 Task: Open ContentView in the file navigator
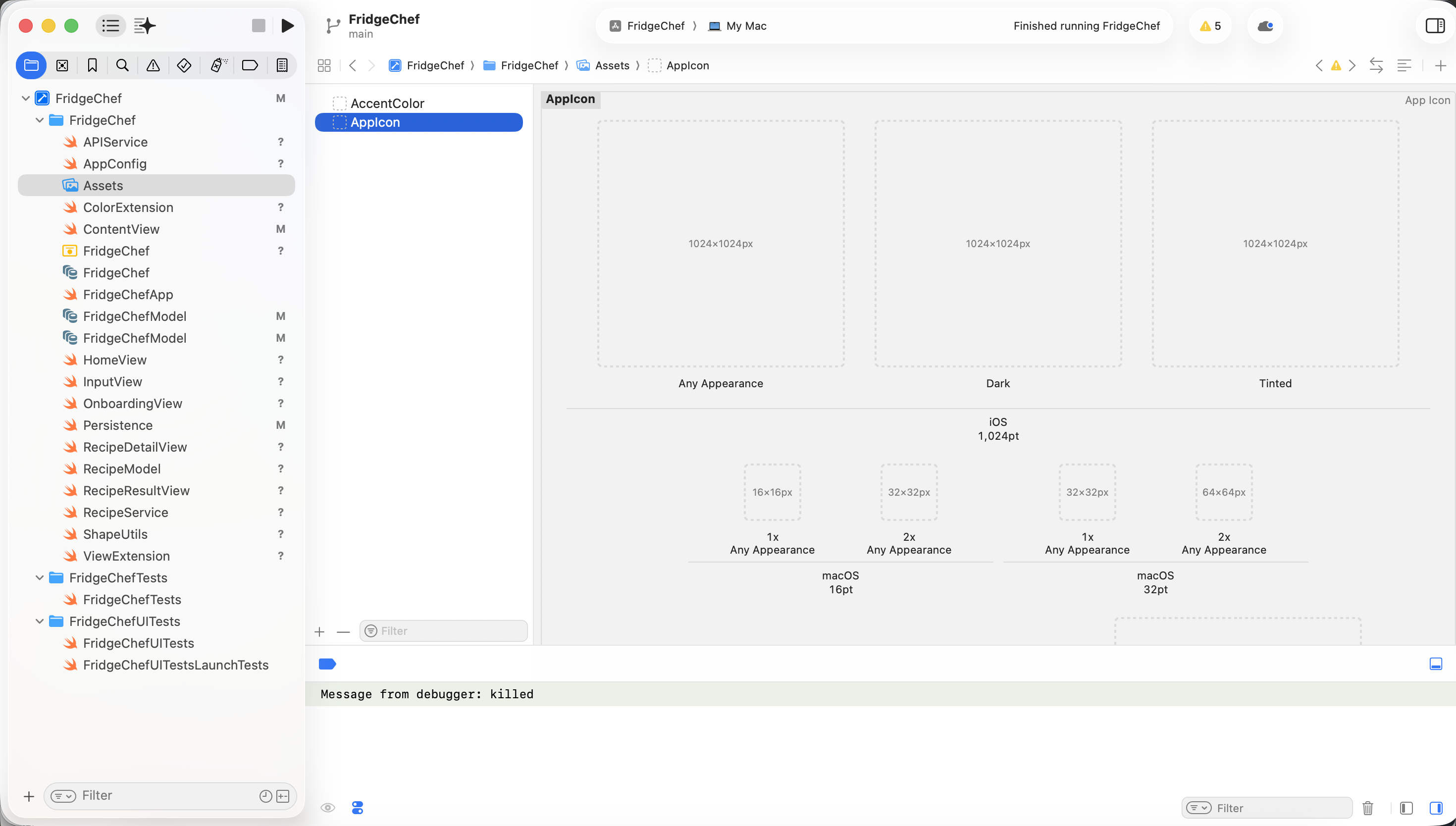click(121, 229)
